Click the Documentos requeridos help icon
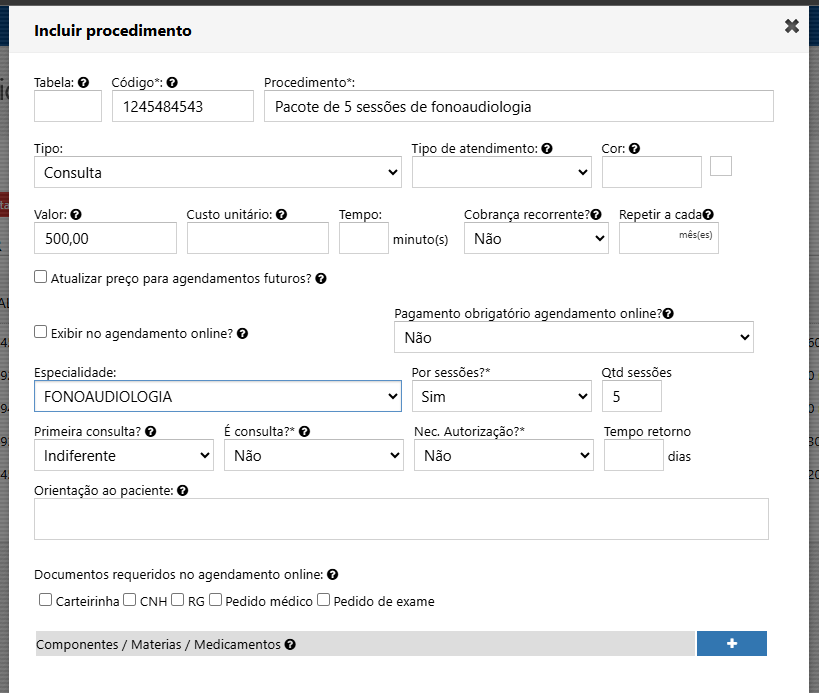Image resolution: width=819 pixels, height=693 pixels. (x=331, y=574)
